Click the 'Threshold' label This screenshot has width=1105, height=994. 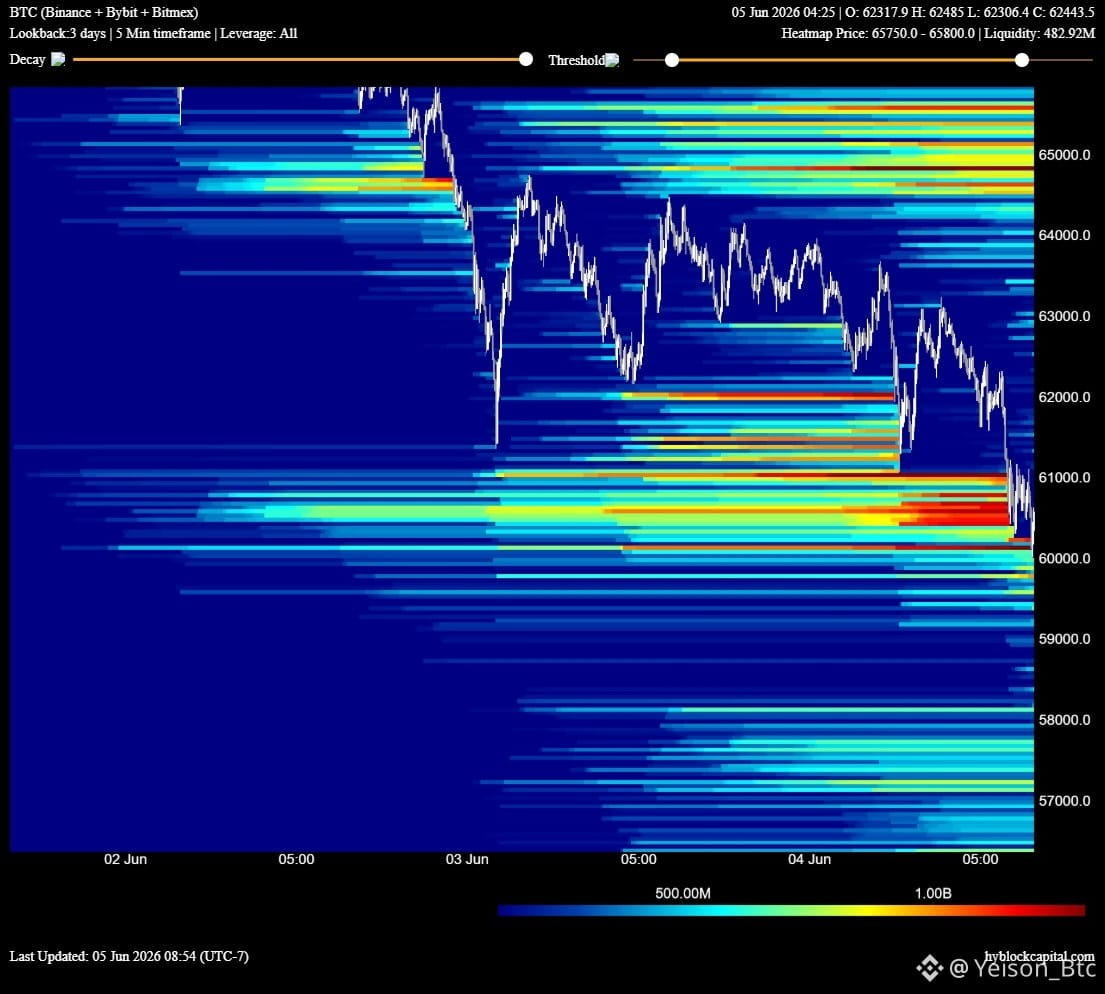click(x=576, y=60)
